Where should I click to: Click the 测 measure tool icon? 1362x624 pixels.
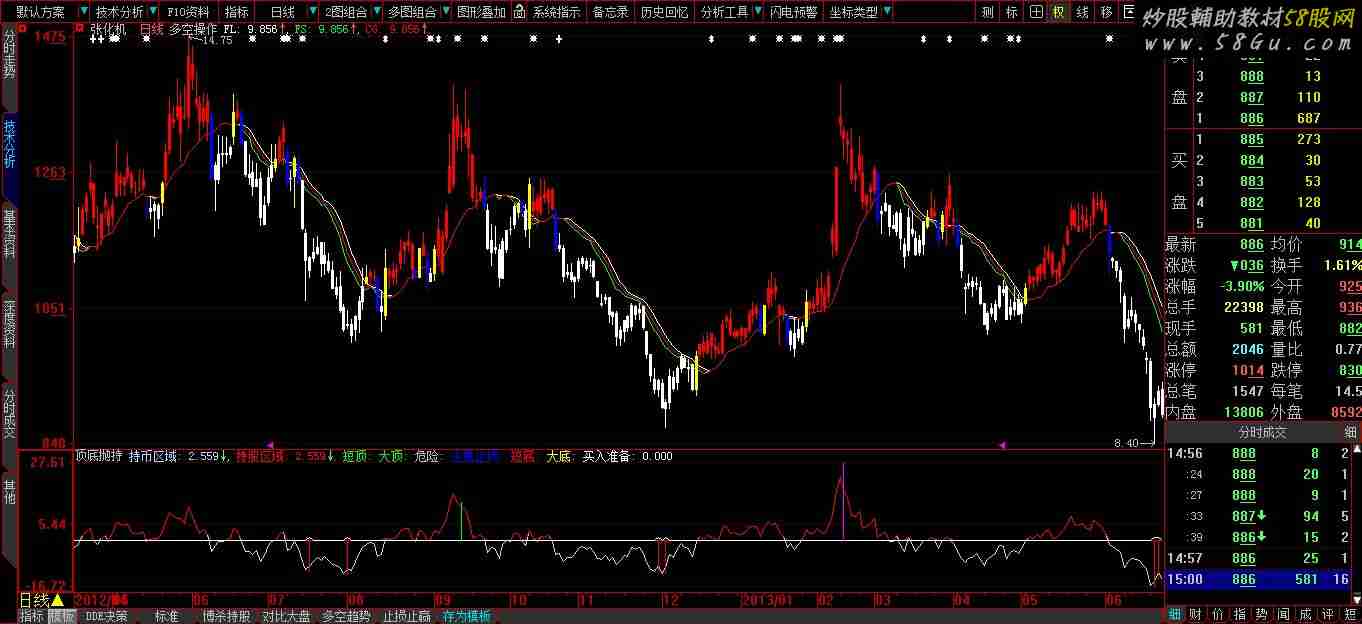click(988, 12)
